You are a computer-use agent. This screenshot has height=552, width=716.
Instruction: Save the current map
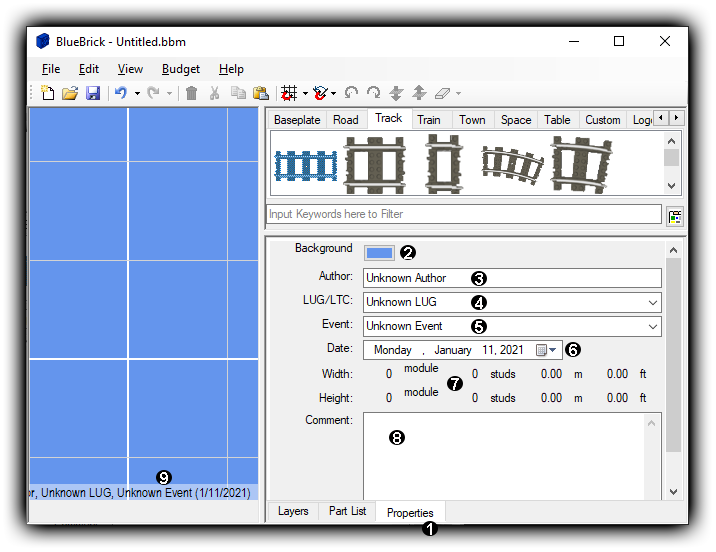tap(93, 93)
